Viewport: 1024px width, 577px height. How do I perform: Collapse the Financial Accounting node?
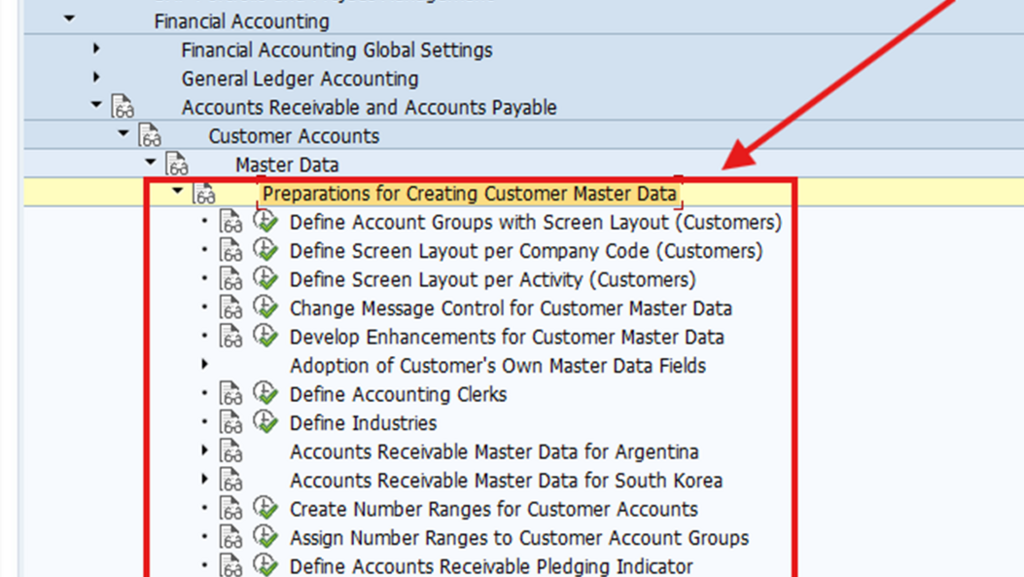point(69,20)
